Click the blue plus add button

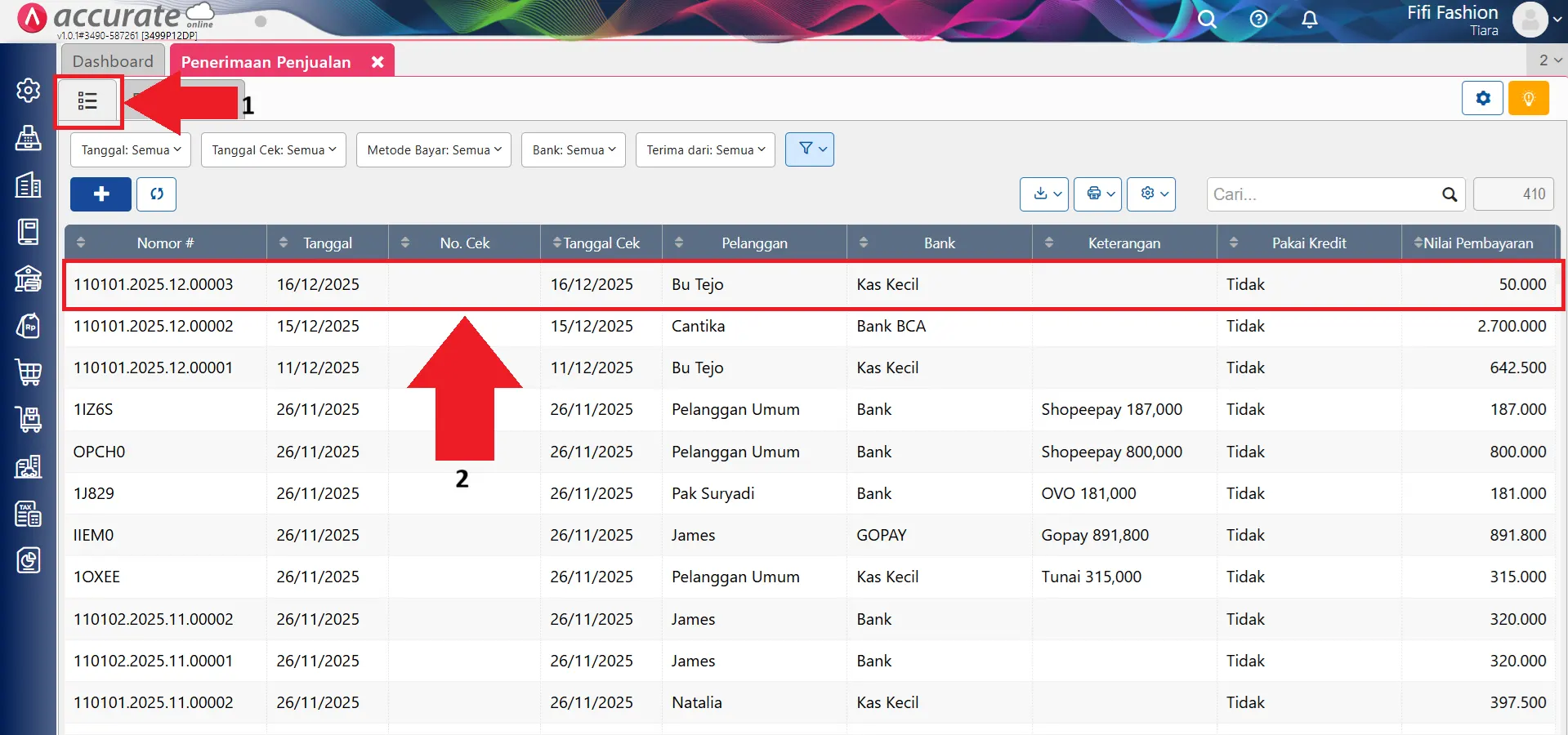point(101,194)
